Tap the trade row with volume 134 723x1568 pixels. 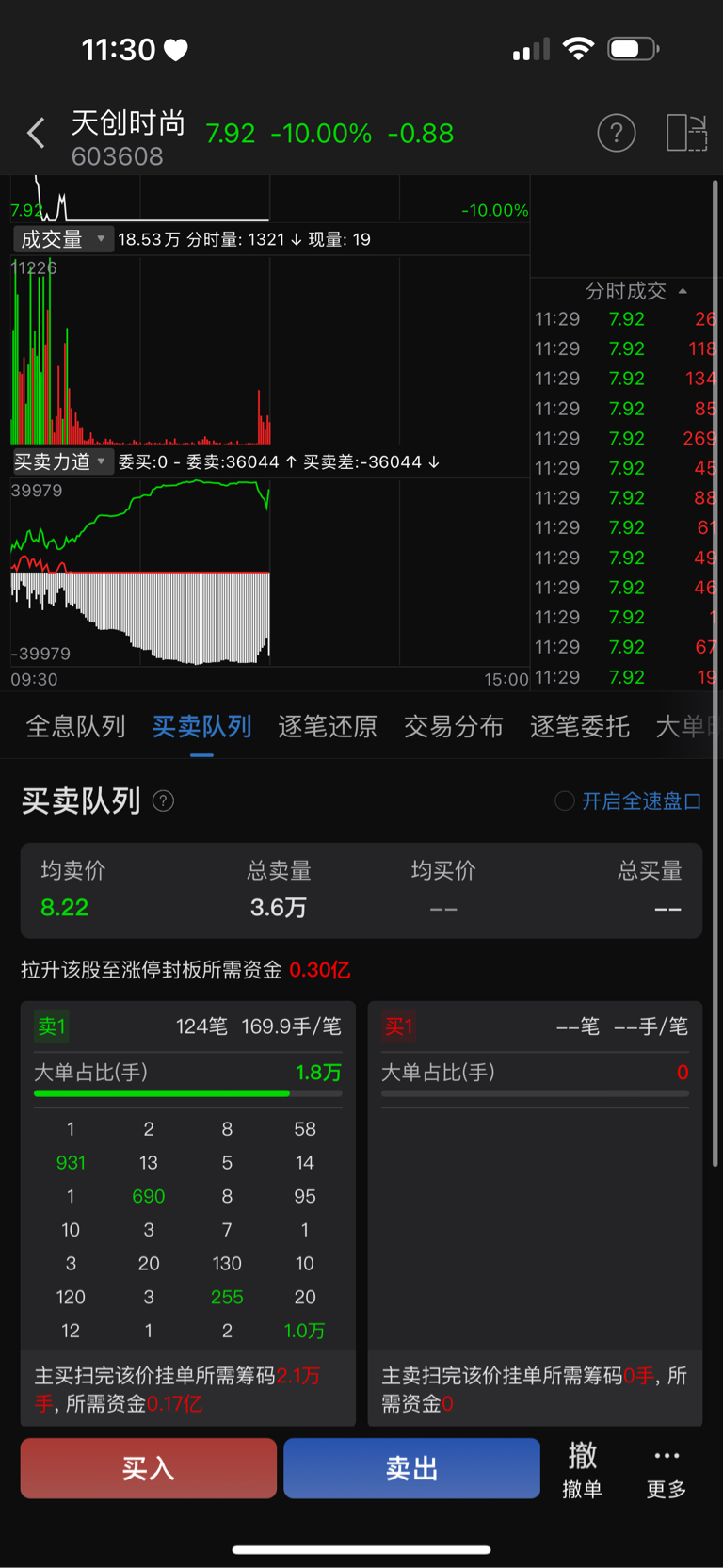click(625, 379)
